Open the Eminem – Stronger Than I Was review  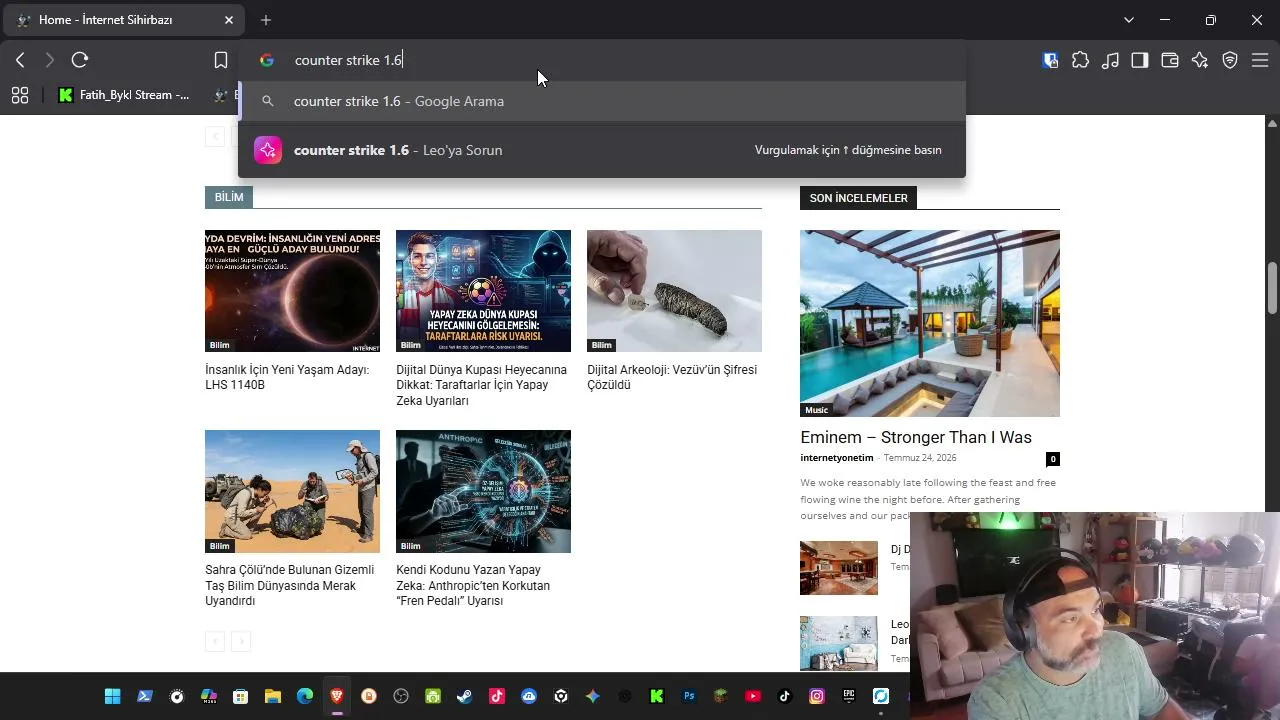pos(916,437)
